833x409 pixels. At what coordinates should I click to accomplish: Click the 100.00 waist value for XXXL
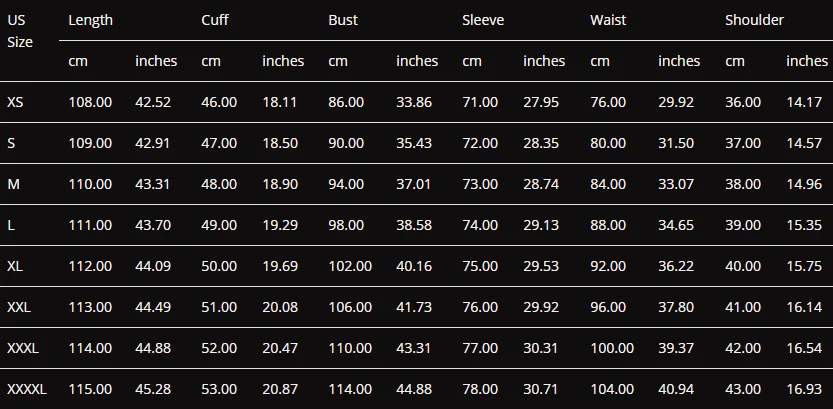pyautogui.click(x=612, y=348)
